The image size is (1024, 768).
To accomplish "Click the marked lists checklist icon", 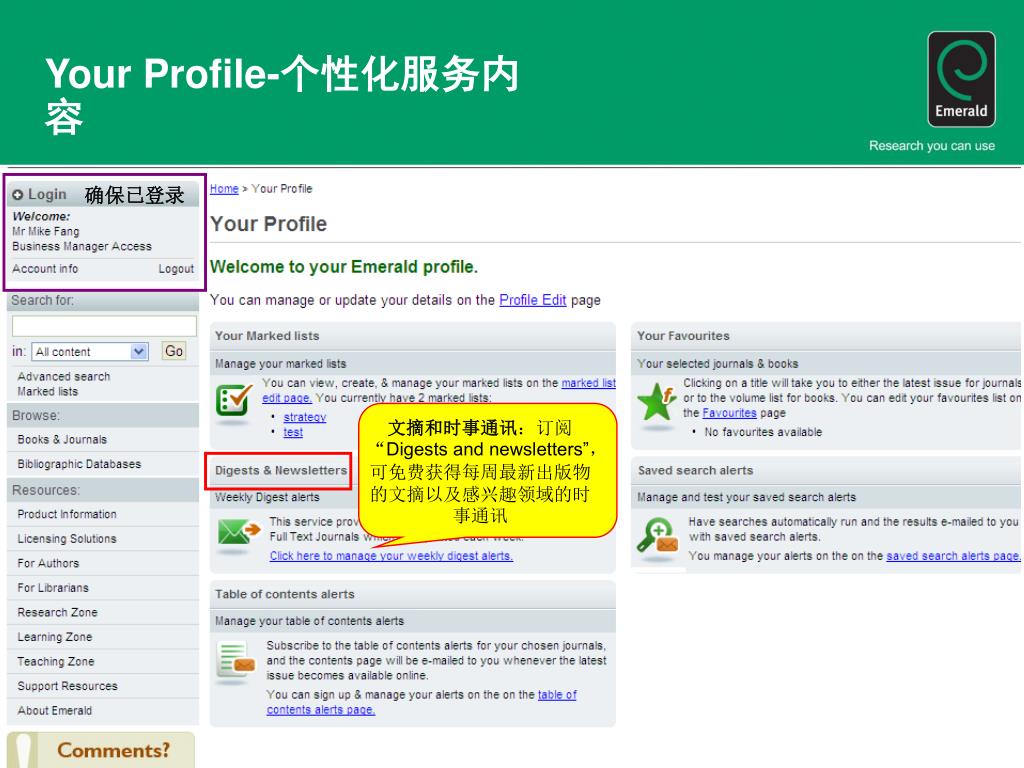I will (234, 400).
